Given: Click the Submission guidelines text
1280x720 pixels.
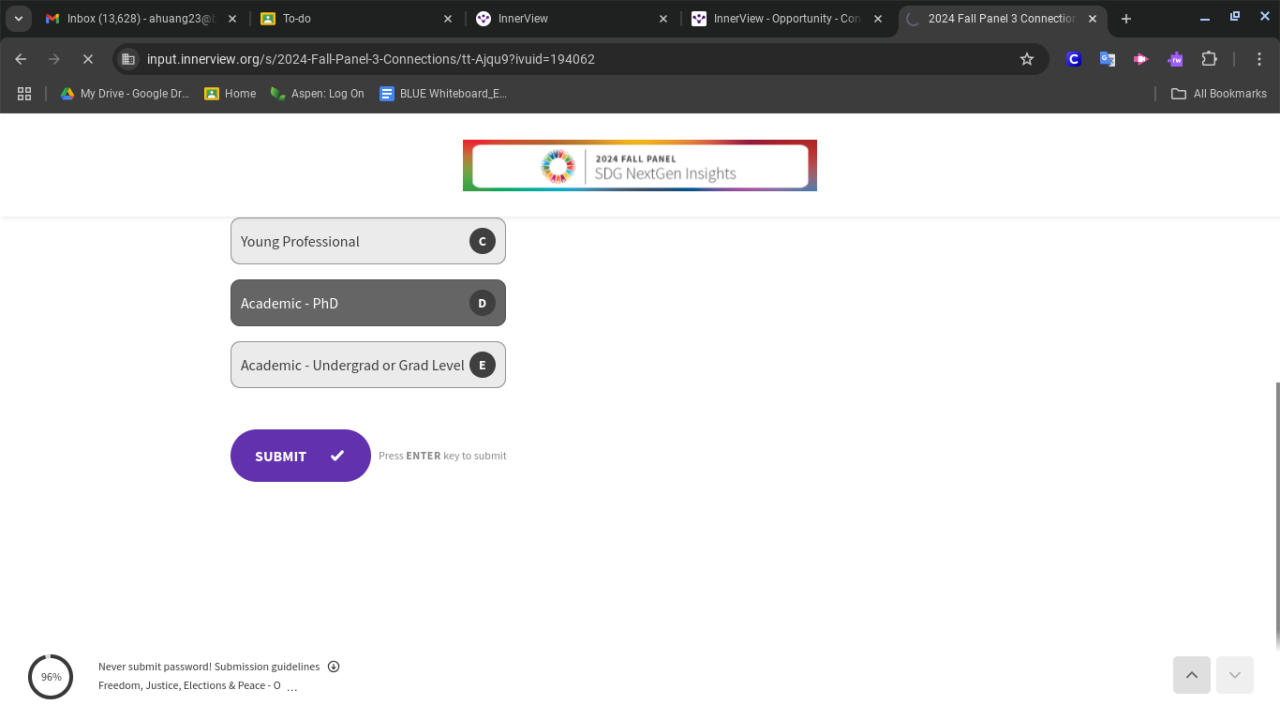Looking at the screenshot, I should tap(267, 667).
